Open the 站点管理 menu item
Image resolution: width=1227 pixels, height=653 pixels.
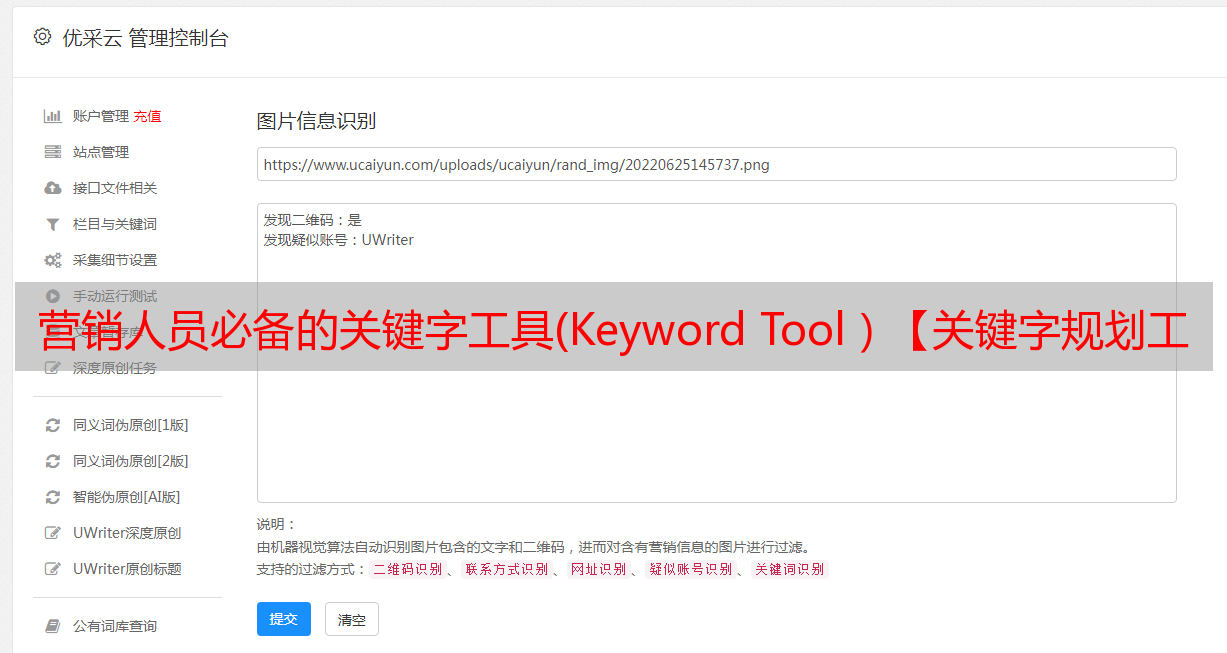coord(101,152)
